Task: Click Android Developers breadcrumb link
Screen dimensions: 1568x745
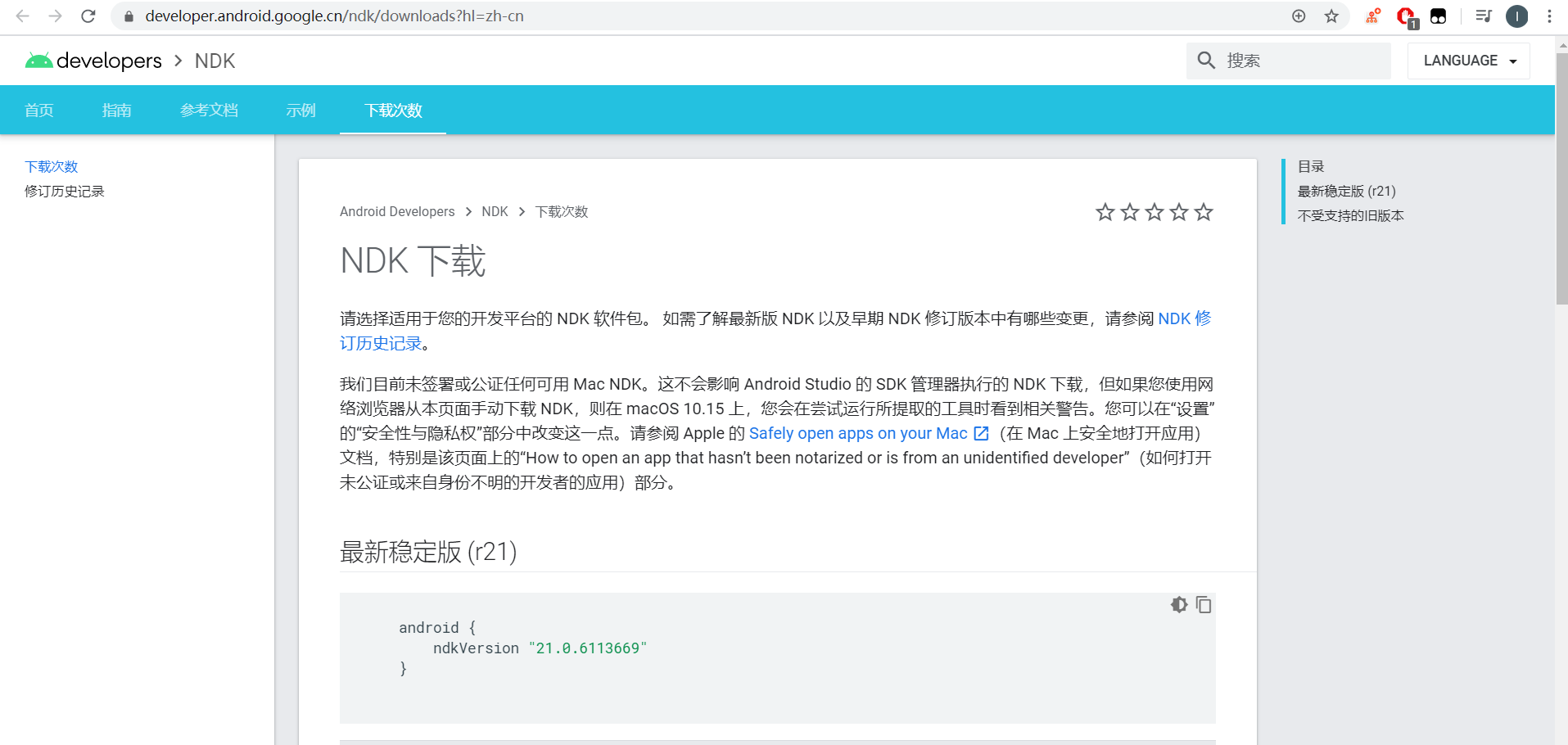Action: [397, 211]
